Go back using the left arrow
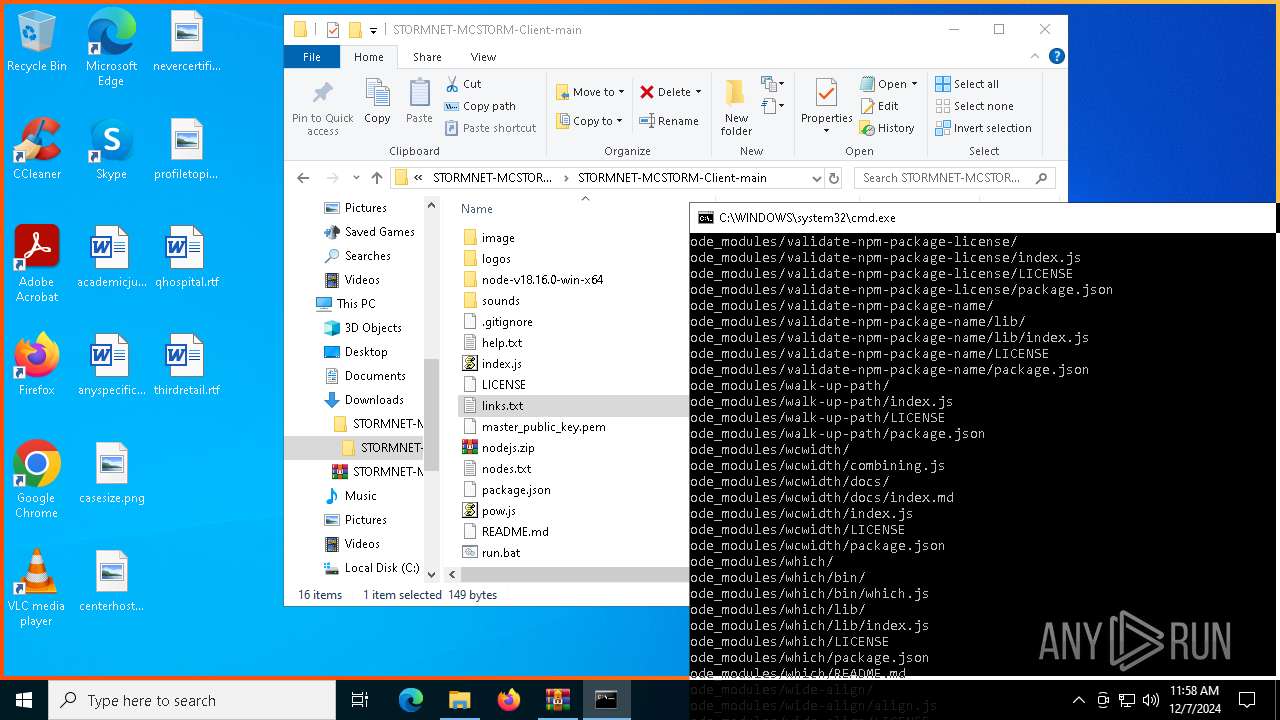 303,178
